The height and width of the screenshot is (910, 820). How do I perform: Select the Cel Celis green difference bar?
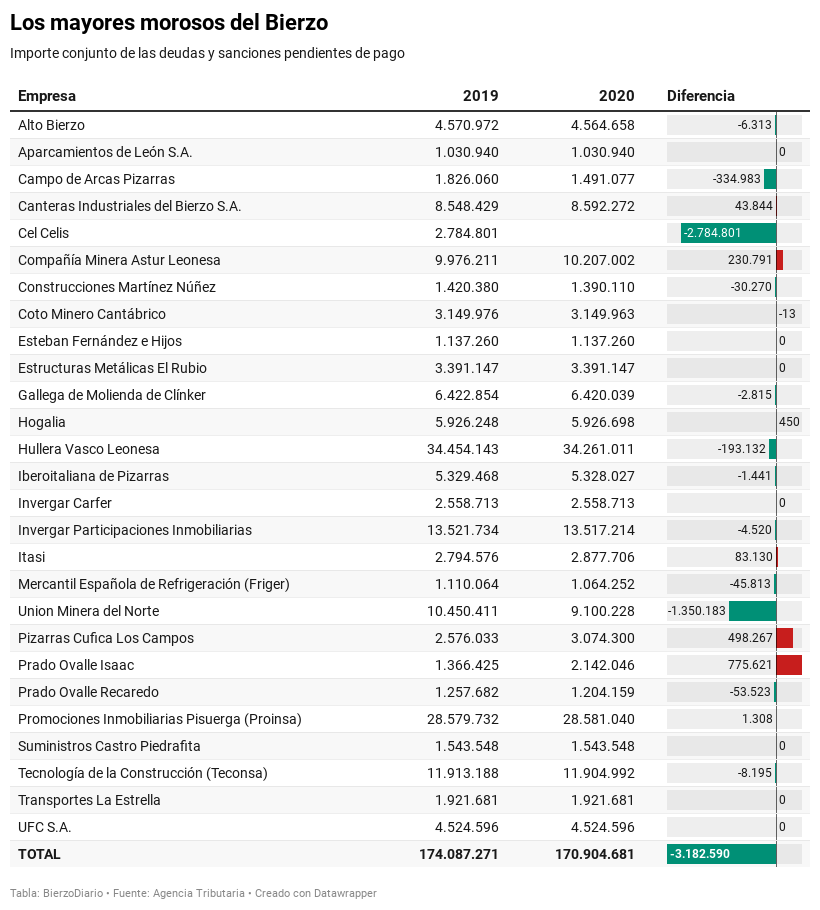click(x=728, y=233)
